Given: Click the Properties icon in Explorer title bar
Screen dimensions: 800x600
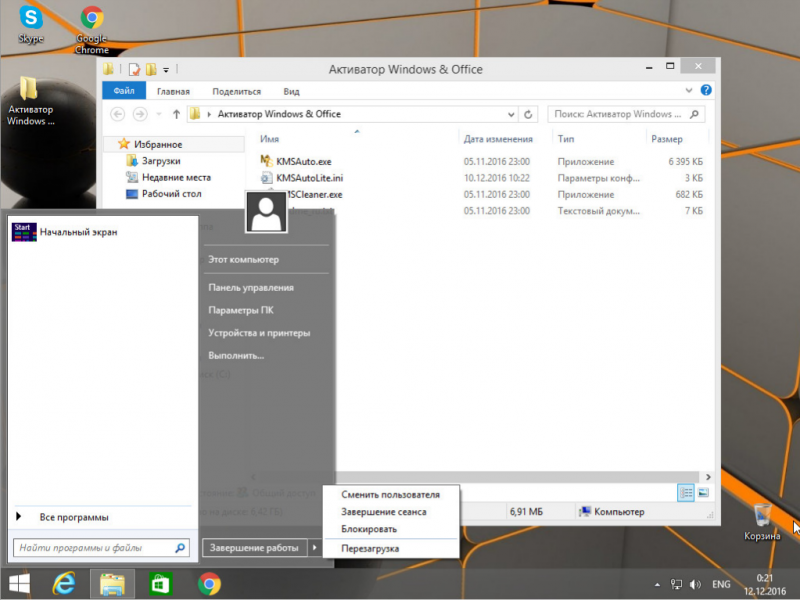Looking at the screenshot, I should coord(134,69).
